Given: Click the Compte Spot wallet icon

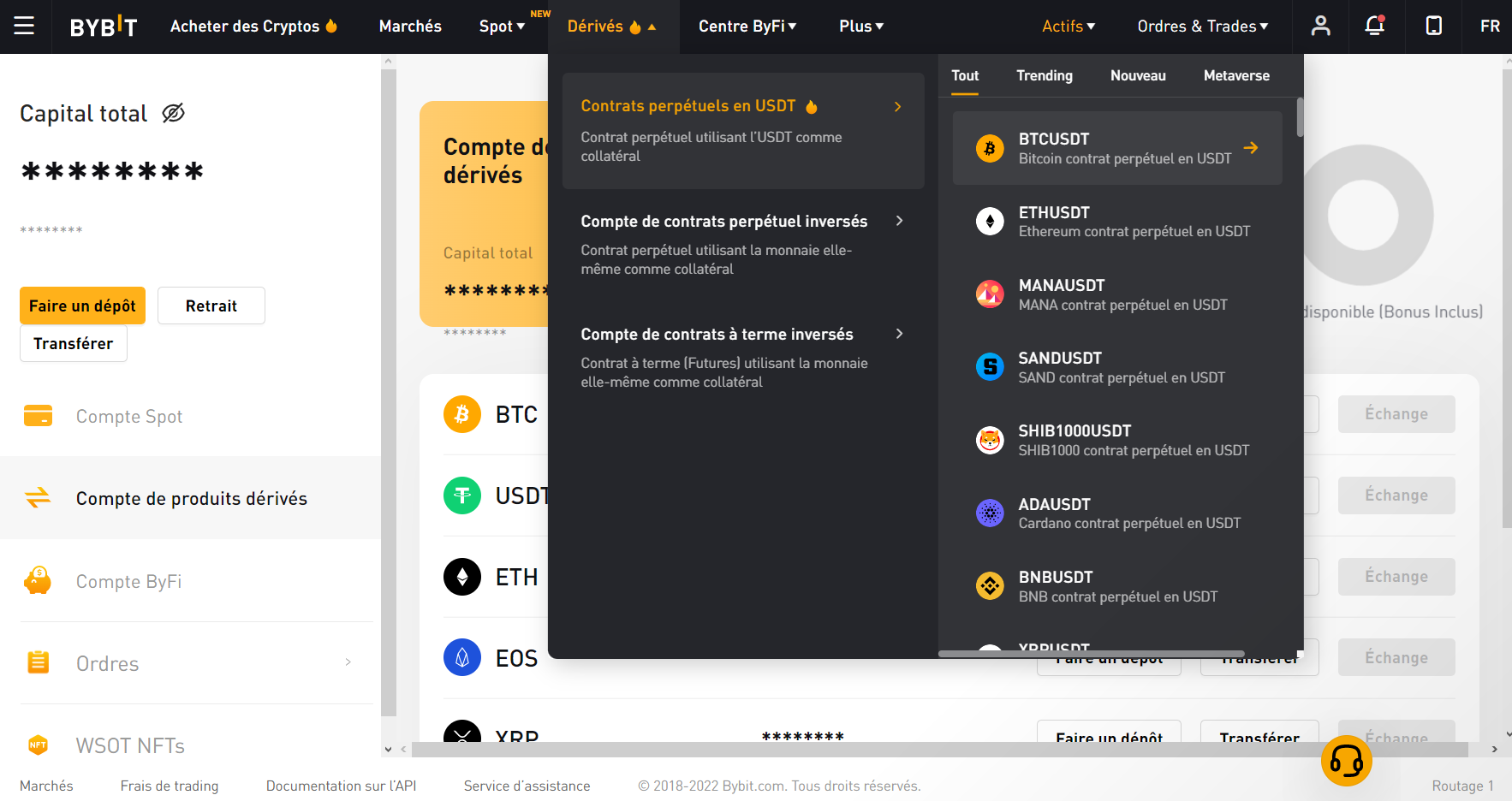Looking at the screenshot, I should pyautogui.click(x=38, y=416).
